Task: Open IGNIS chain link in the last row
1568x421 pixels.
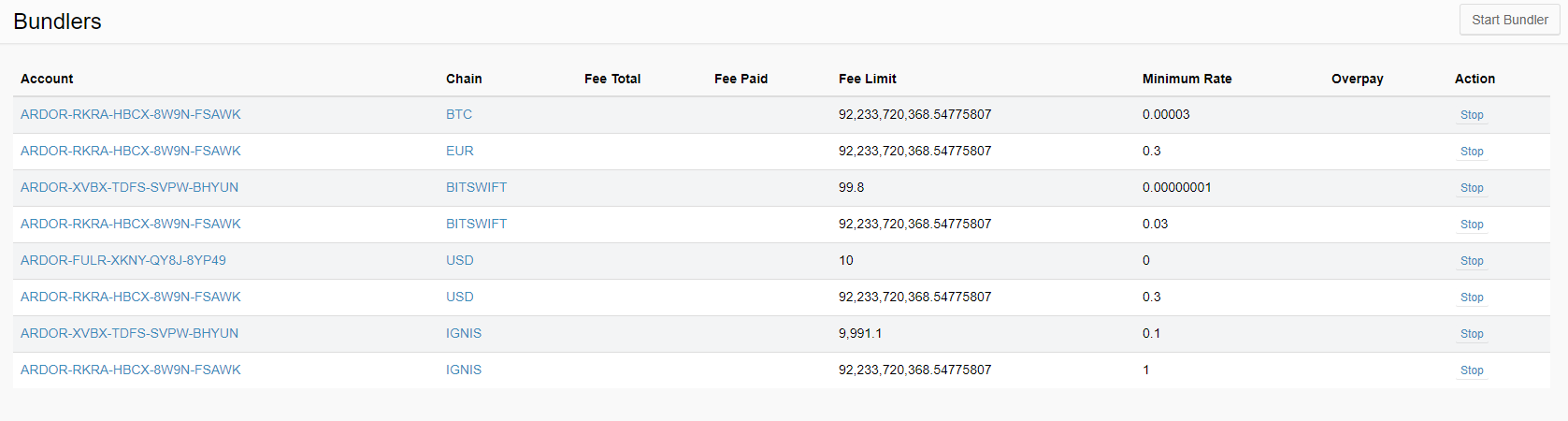Action: pyautogui.click(x=463, y=370)
